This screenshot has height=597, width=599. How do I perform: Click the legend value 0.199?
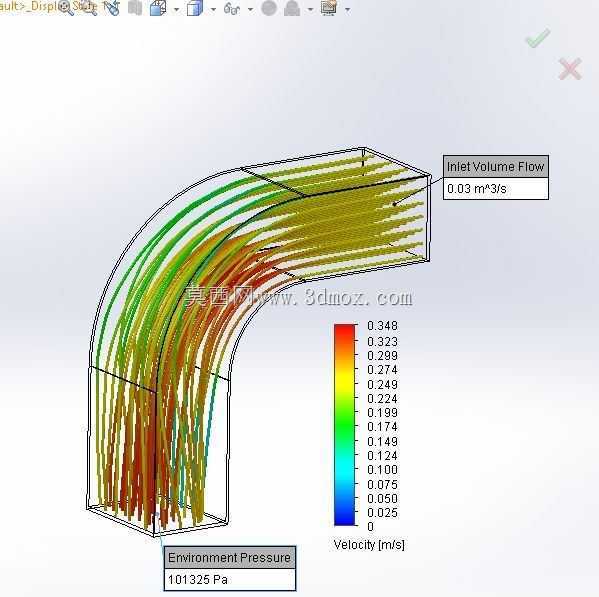(x=382, y=413)
